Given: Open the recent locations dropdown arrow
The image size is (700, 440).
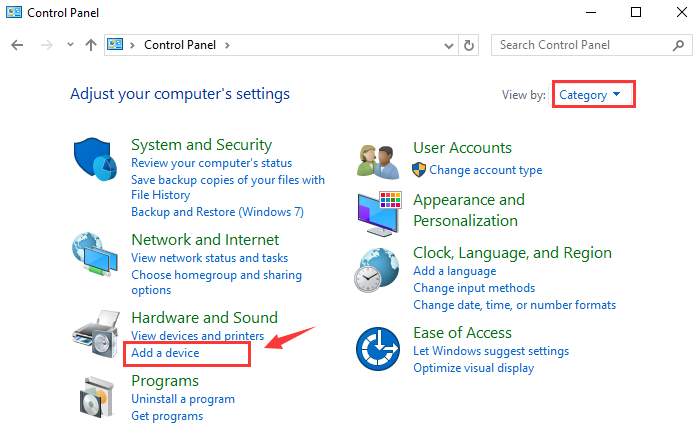Looking at the screenshot, I should pyautogui.click(x=70, y=45).
